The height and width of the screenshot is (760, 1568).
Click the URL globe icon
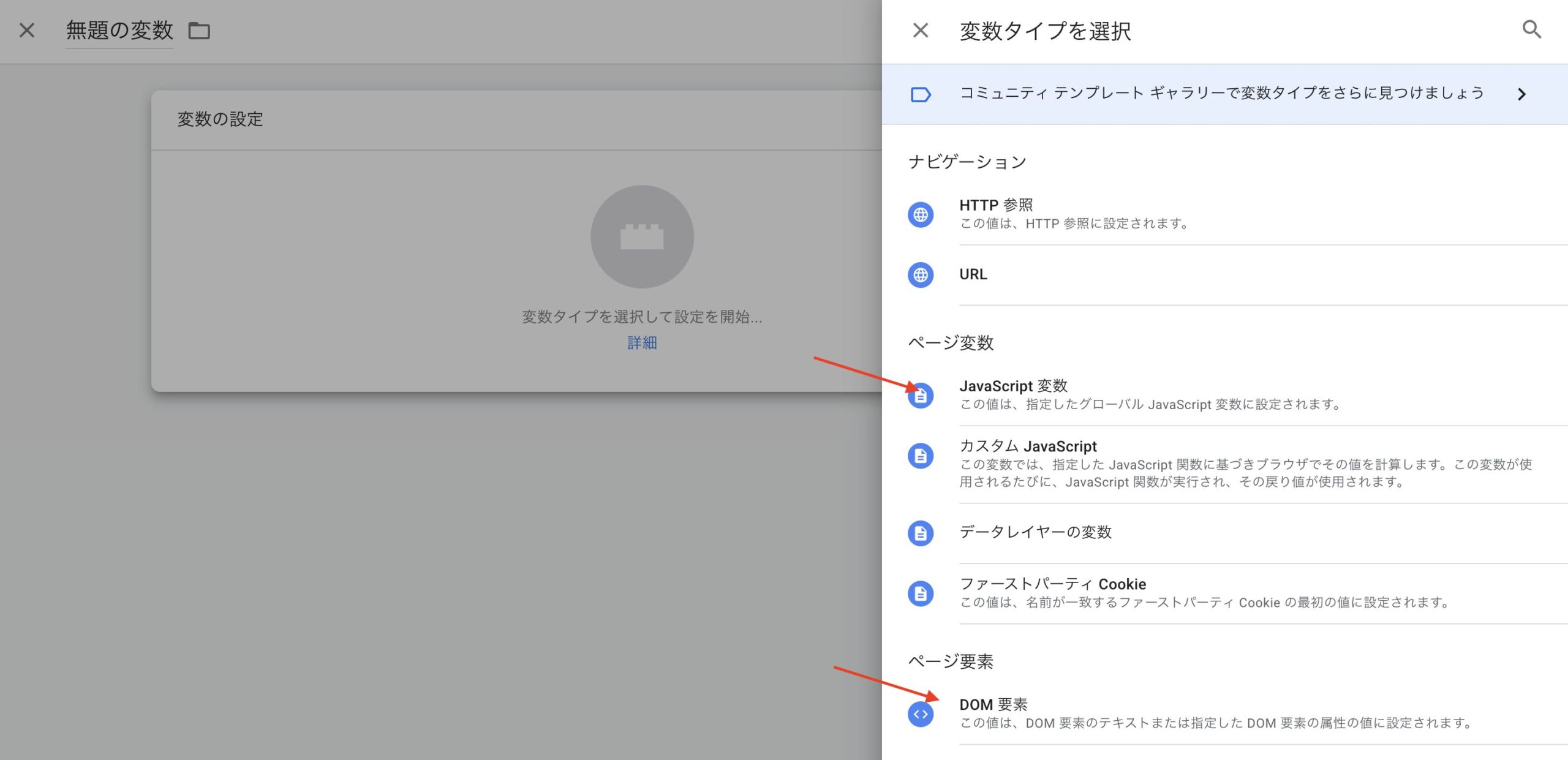coord(920,275)
